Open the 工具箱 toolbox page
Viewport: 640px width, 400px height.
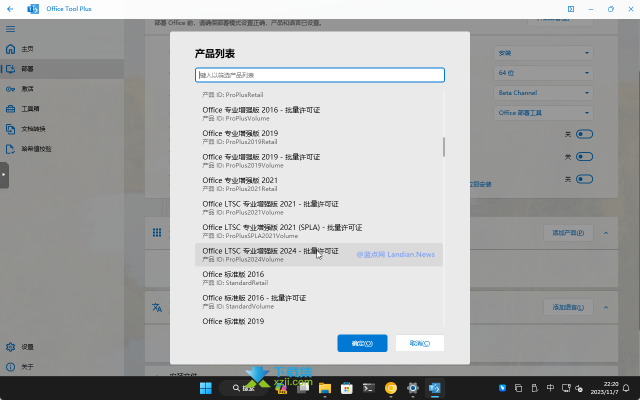pyautogui.click(x=62, y=109)
